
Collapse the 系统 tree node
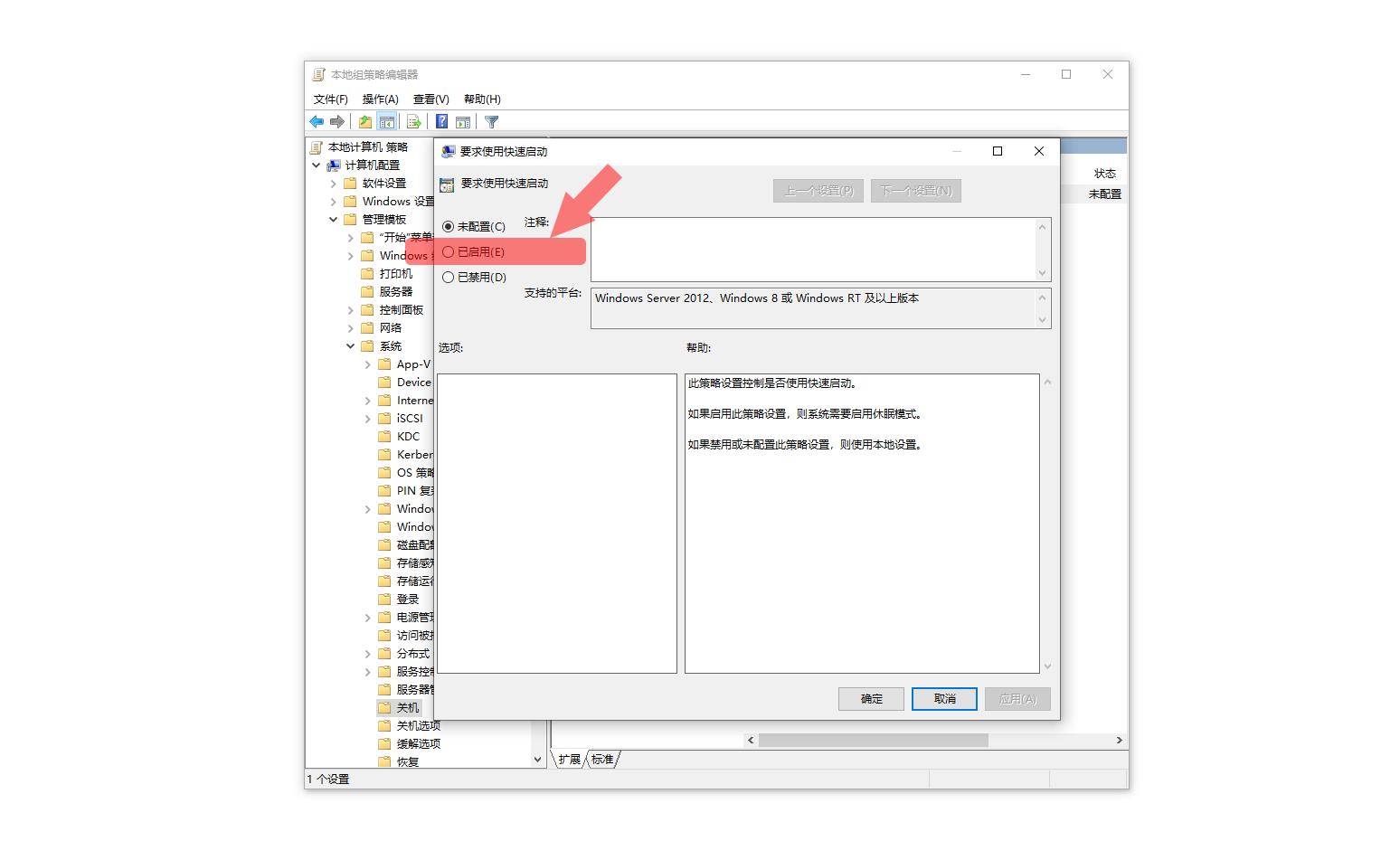(351, 345)
